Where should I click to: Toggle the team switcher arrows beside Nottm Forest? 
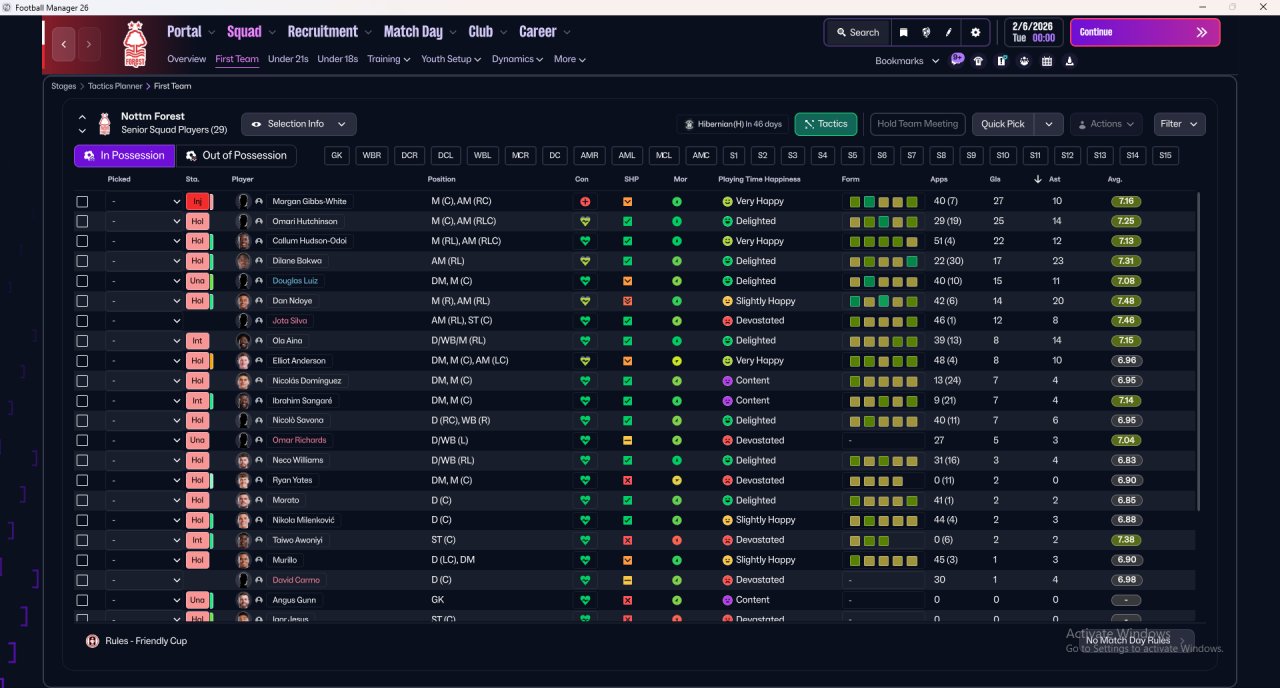tap(82, 124)
